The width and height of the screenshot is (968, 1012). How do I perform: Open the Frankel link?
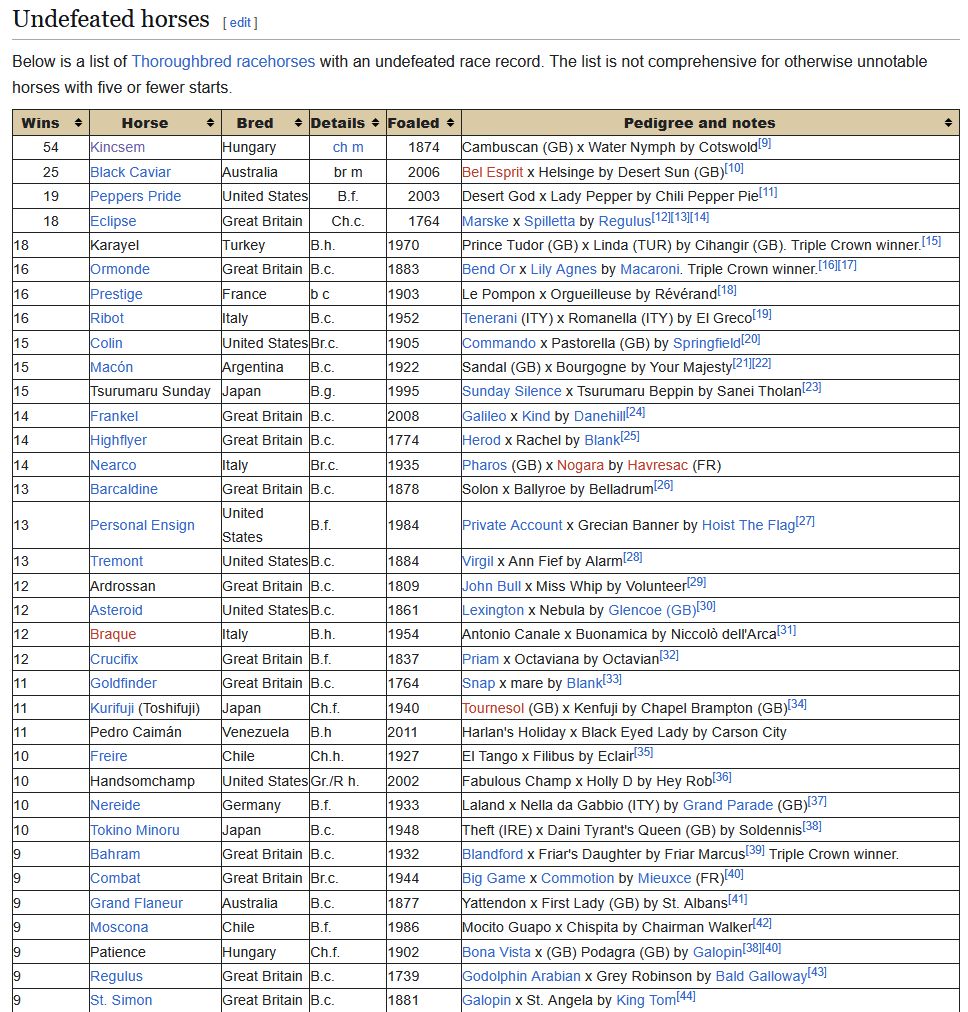[114, 416]
